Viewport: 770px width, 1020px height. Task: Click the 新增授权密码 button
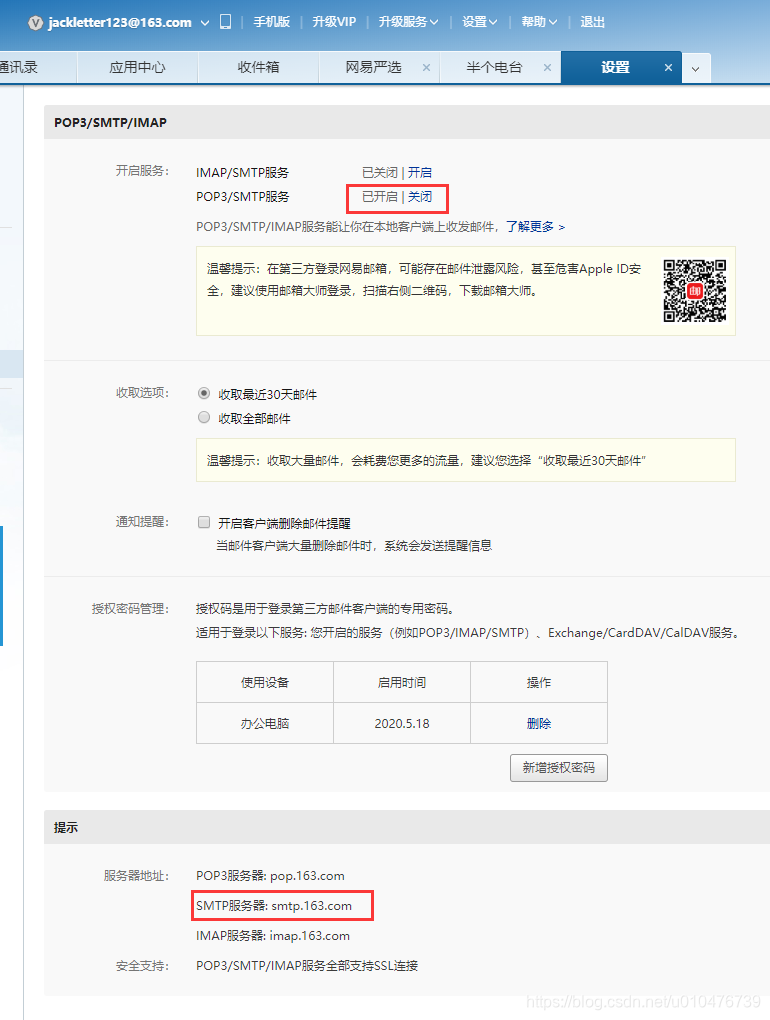click(559, 768)
